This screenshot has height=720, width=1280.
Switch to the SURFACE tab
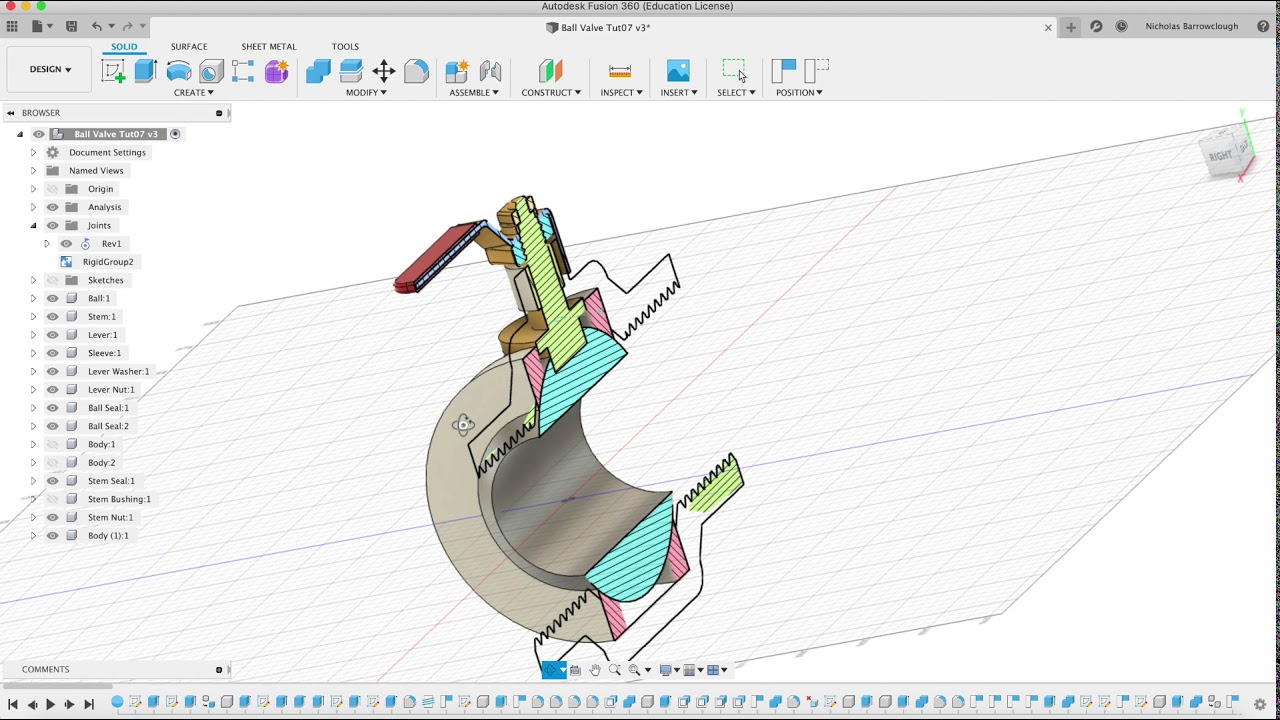tap(189, 47)
